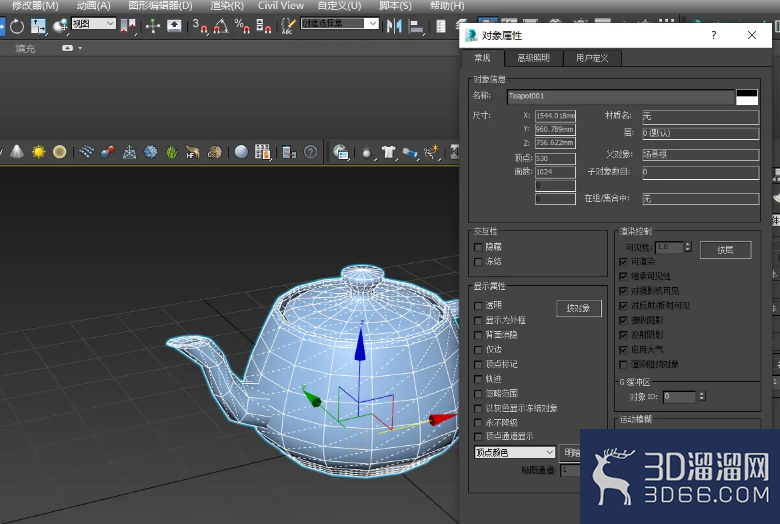780x524 pixels.
Task: Select the 常规 tab
Action: 482,58
